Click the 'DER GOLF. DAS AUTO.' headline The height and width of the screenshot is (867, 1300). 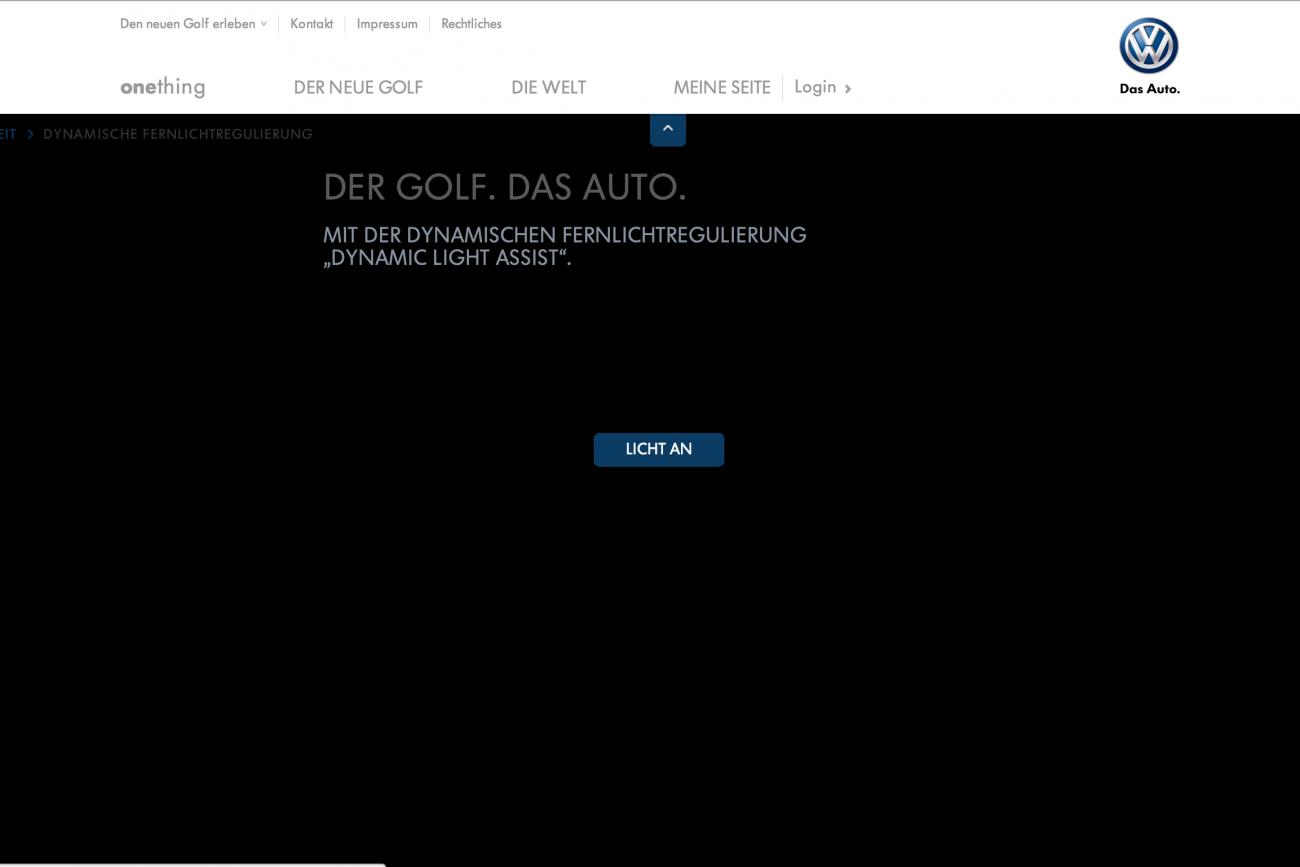click(x=504, y=187)
